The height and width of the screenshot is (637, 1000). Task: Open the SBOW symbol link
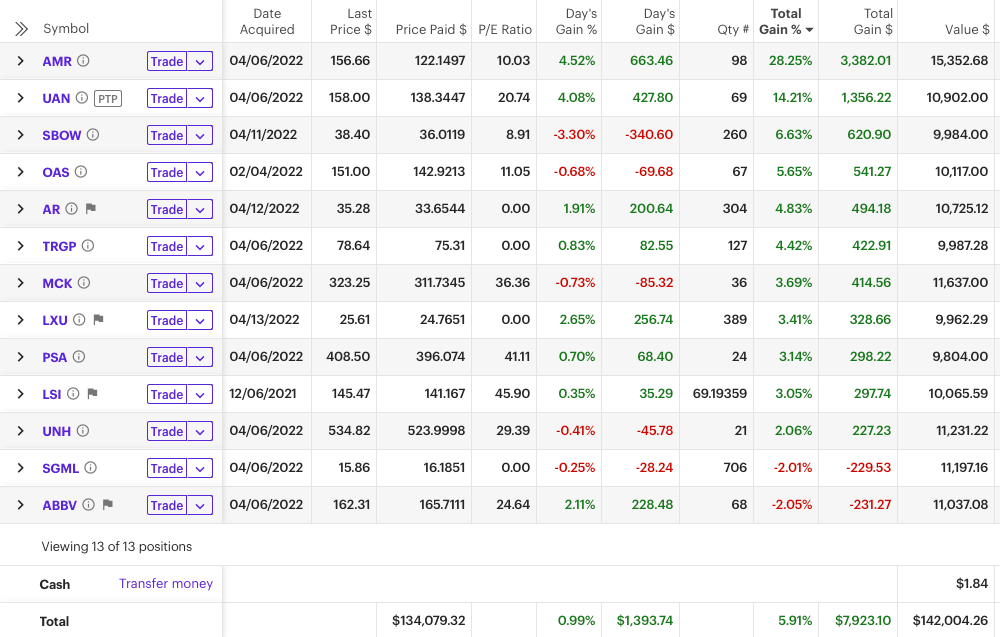coord(62,135)
